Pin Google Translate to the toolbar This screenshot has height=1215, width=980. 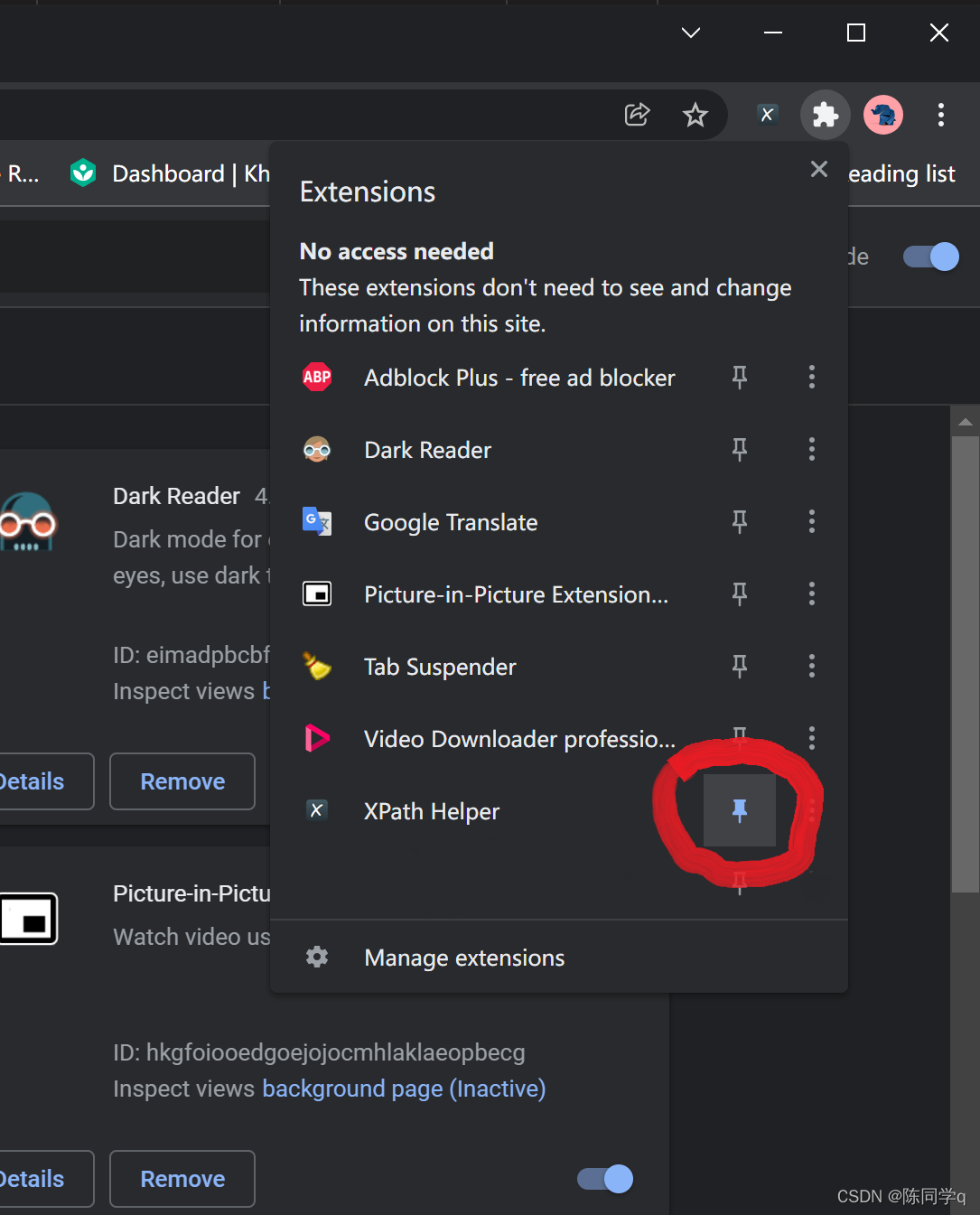click(740, 521)
